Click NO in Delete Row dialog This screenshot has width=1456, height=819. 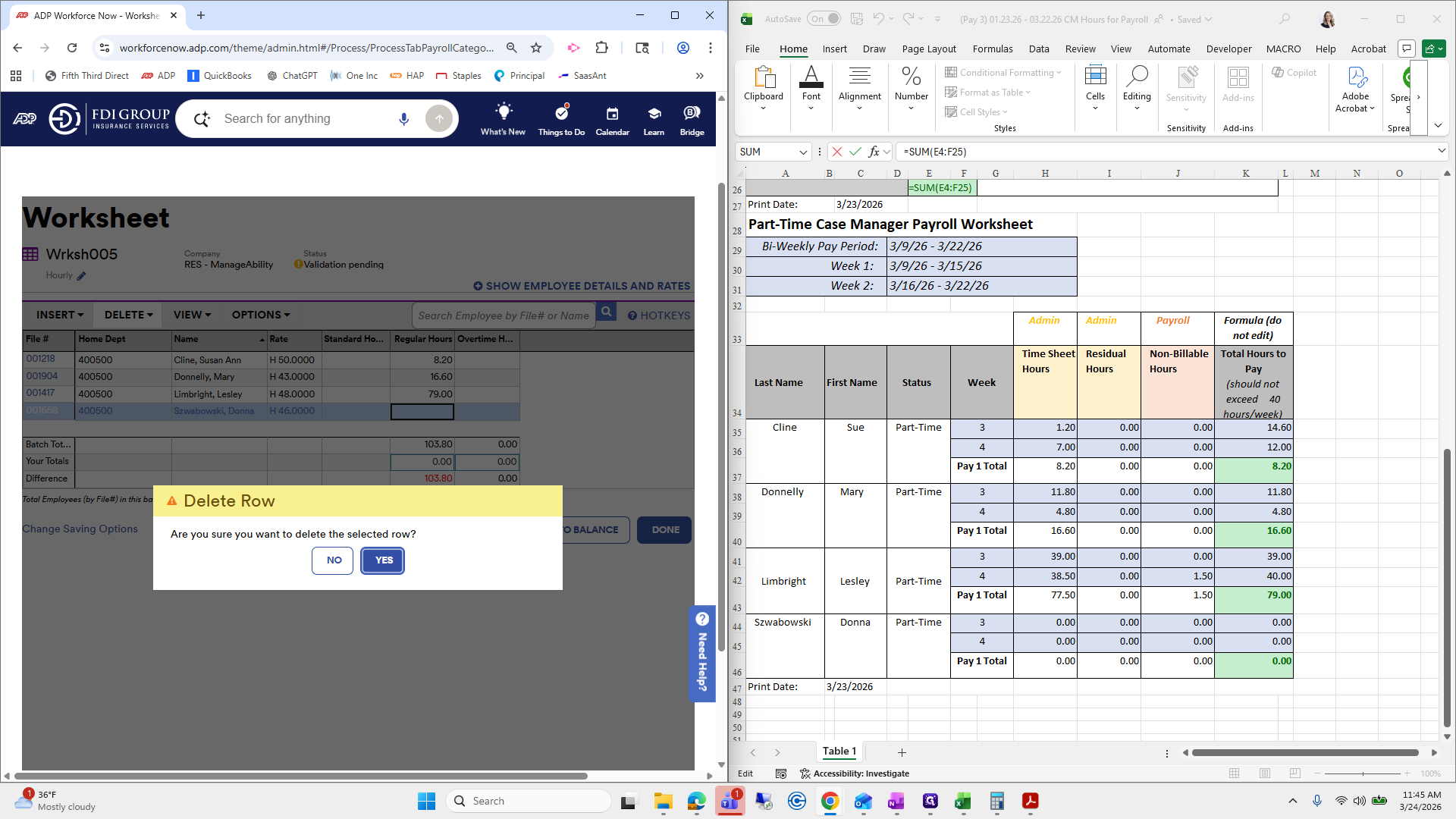point(334,560)
